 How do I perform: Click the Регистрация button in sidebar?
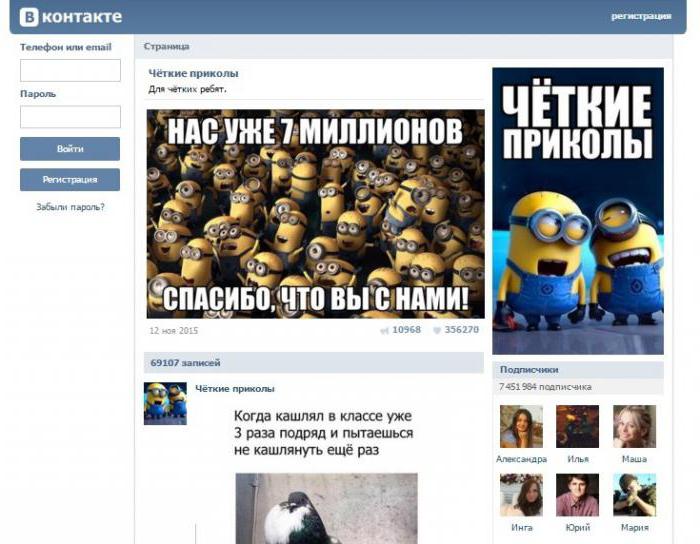[x=70, y=179]
